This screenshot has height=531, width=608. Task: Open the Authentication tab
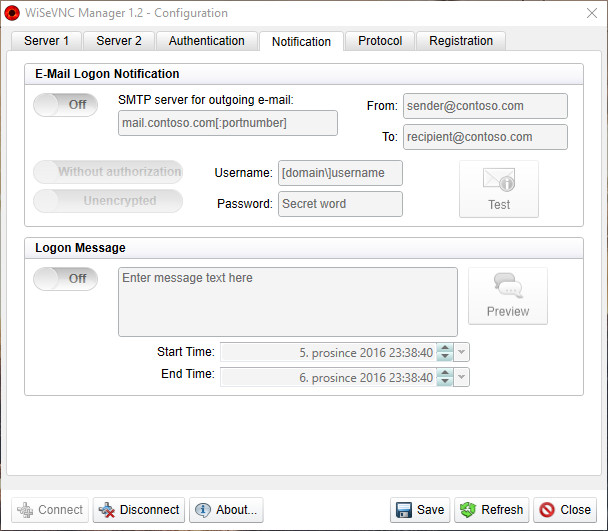(207, 41)
